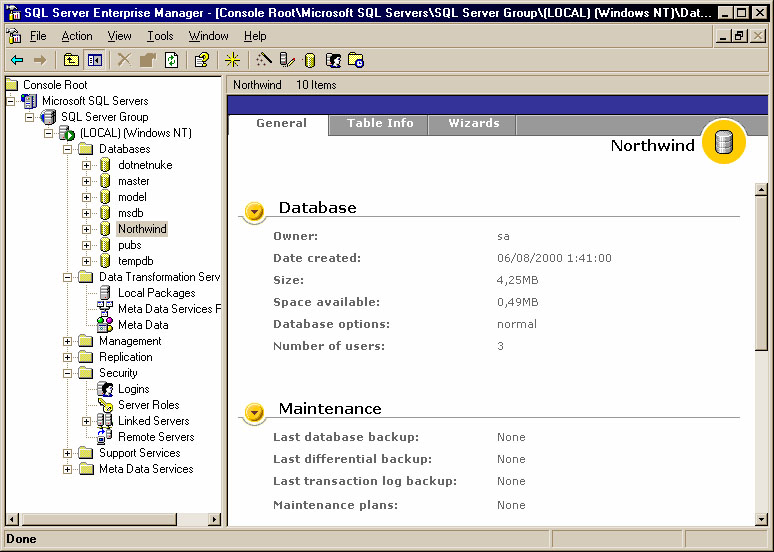The image size is (774, 552).
Task: Click the Help question mark toolbar icon
Action: (x=201, y=60)
